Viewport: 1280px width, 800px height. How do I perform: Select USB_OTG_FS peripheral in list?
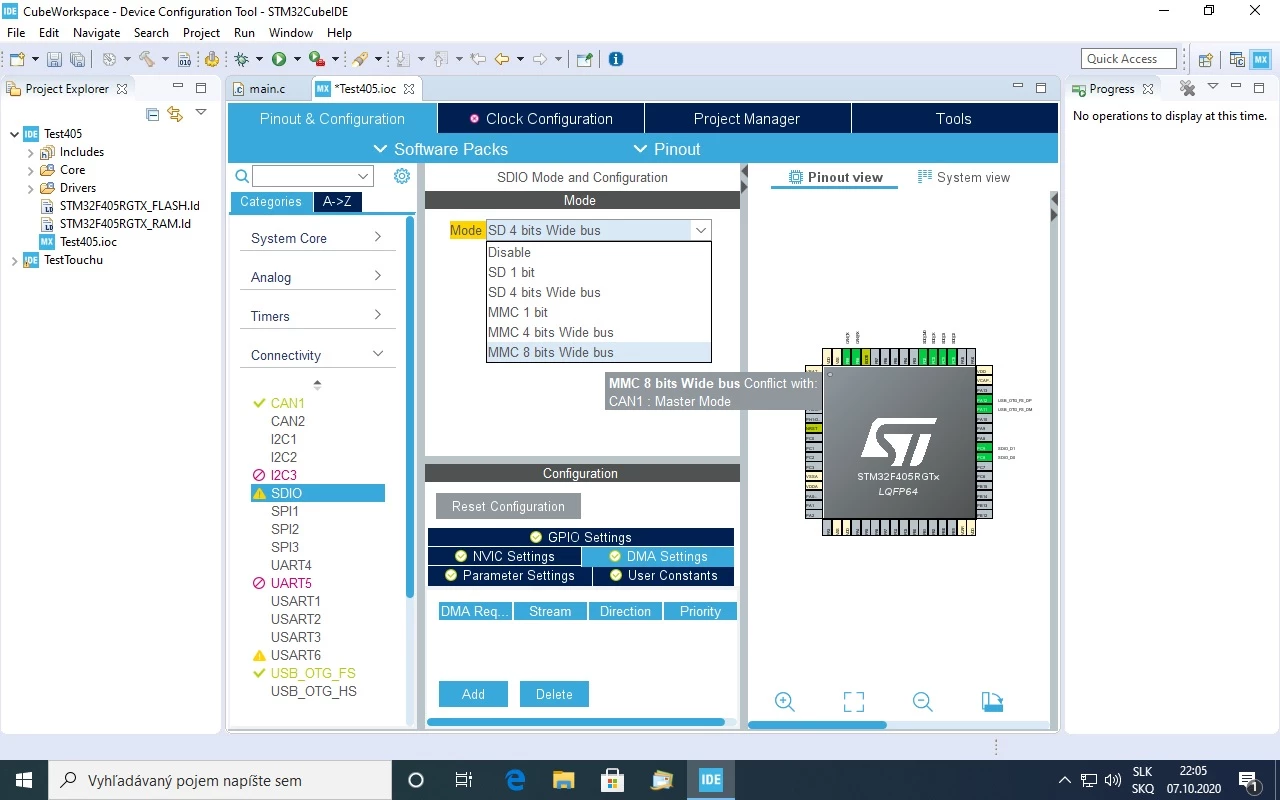(x=313, y=673)
